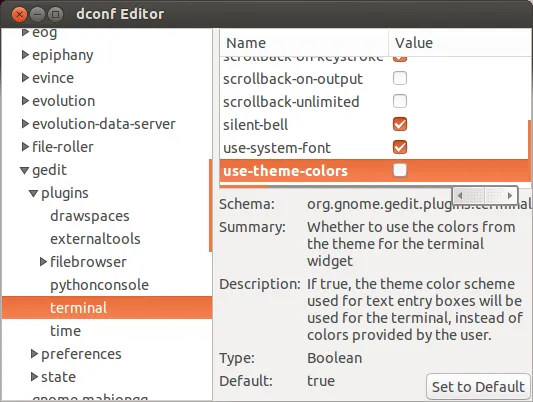Select the filebrowser tree label
Viewport: 533px width, 402px height.
[88, 262]
